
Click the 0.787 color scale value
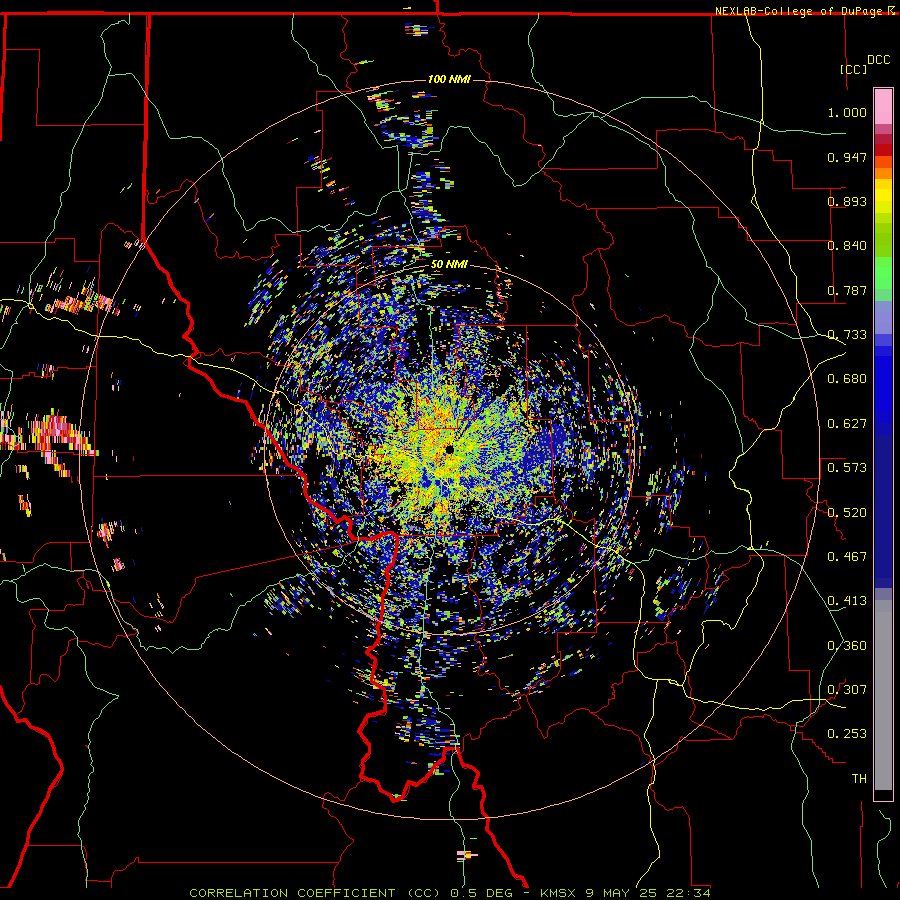tap(847, 290)
